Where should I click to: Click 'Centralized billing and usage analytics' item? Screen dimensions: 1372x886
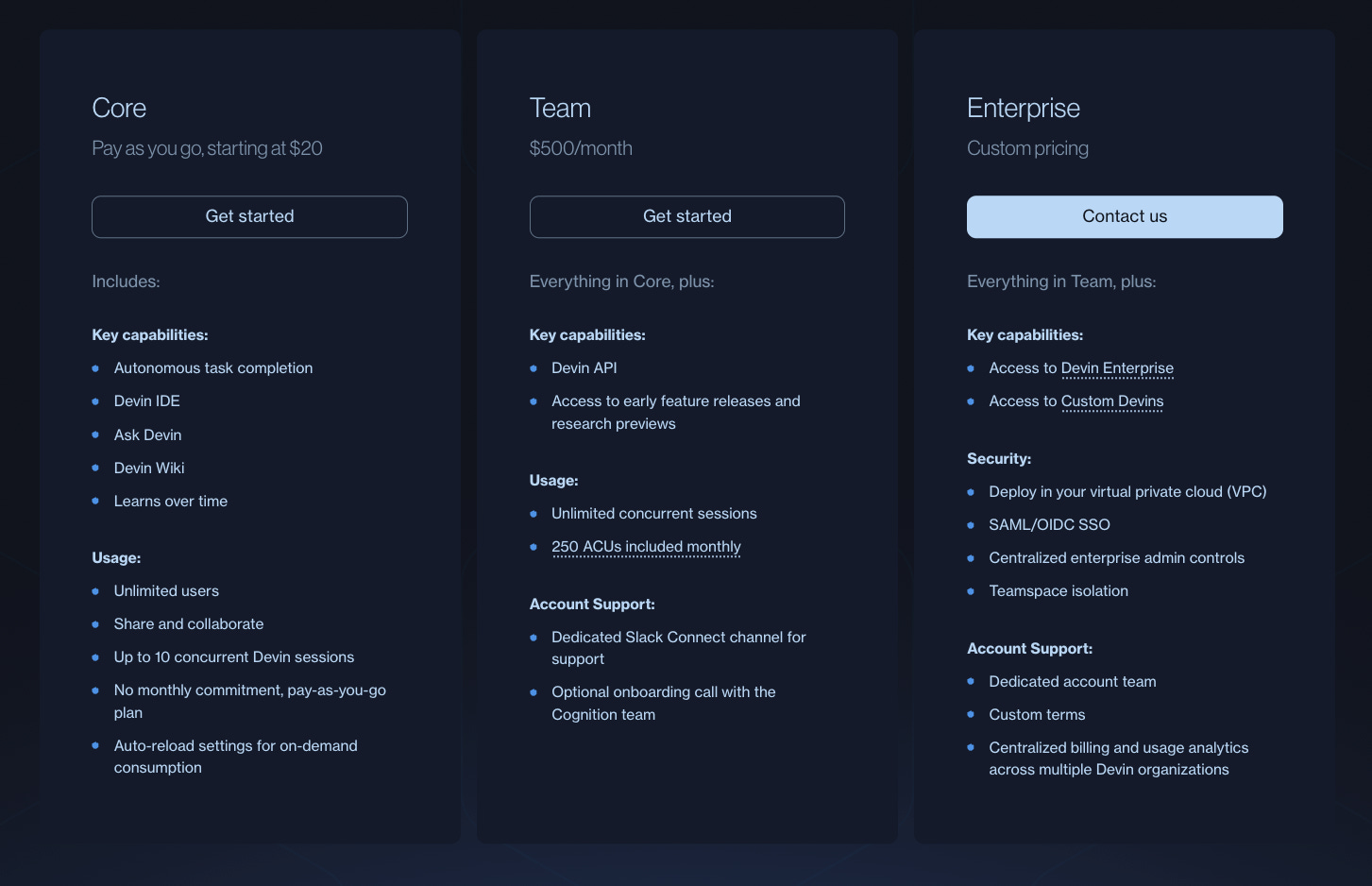point(1119,758)
